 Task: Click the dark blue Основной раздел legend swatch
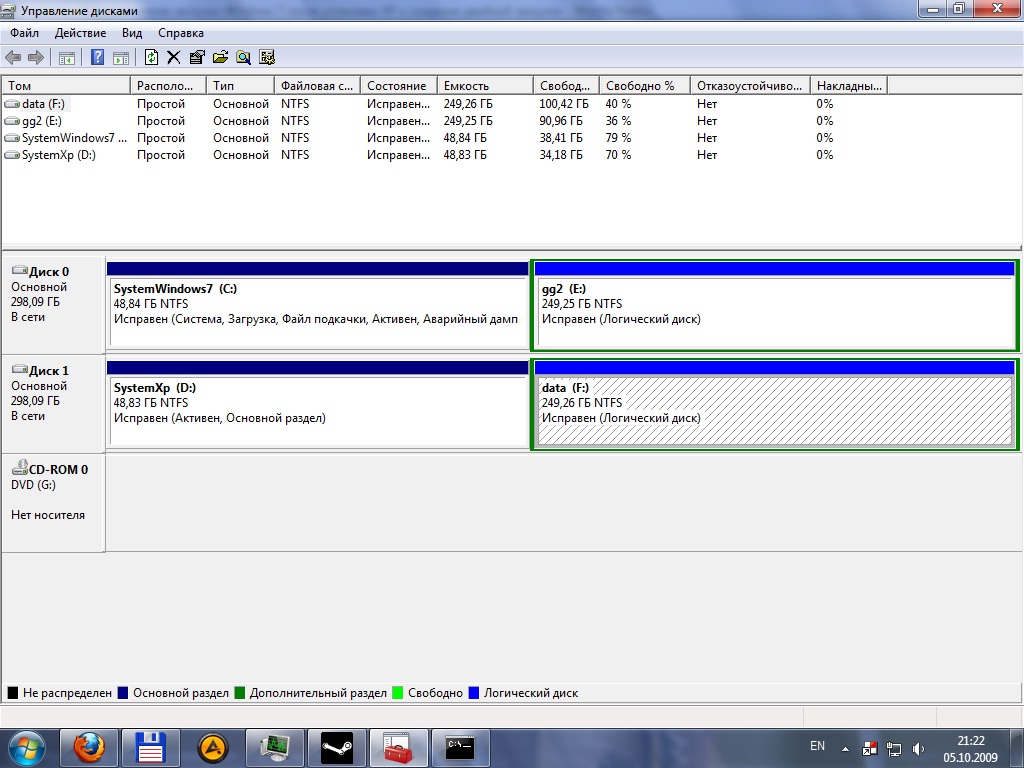pos(123,693)
